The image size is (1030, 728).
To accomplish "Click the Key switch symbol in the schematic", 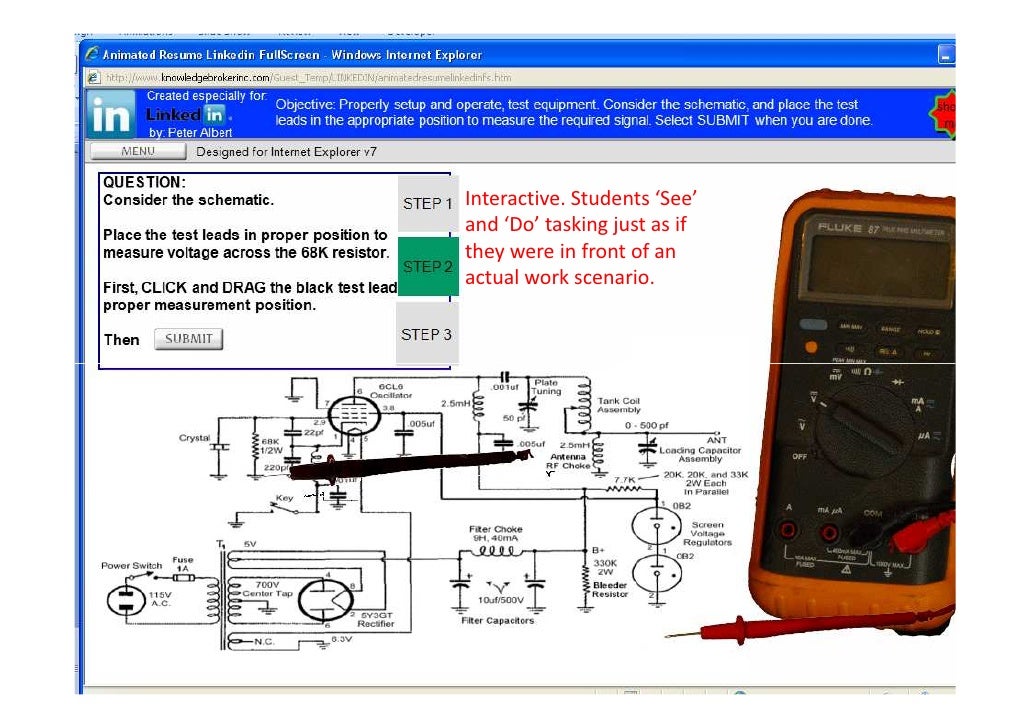I will (x=286, y=507).
